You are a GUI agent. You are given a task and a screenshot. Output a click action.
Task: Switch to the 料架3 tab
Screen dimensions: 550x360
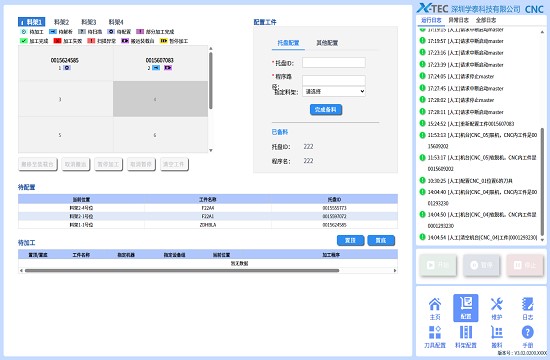(x=89, y=22)
